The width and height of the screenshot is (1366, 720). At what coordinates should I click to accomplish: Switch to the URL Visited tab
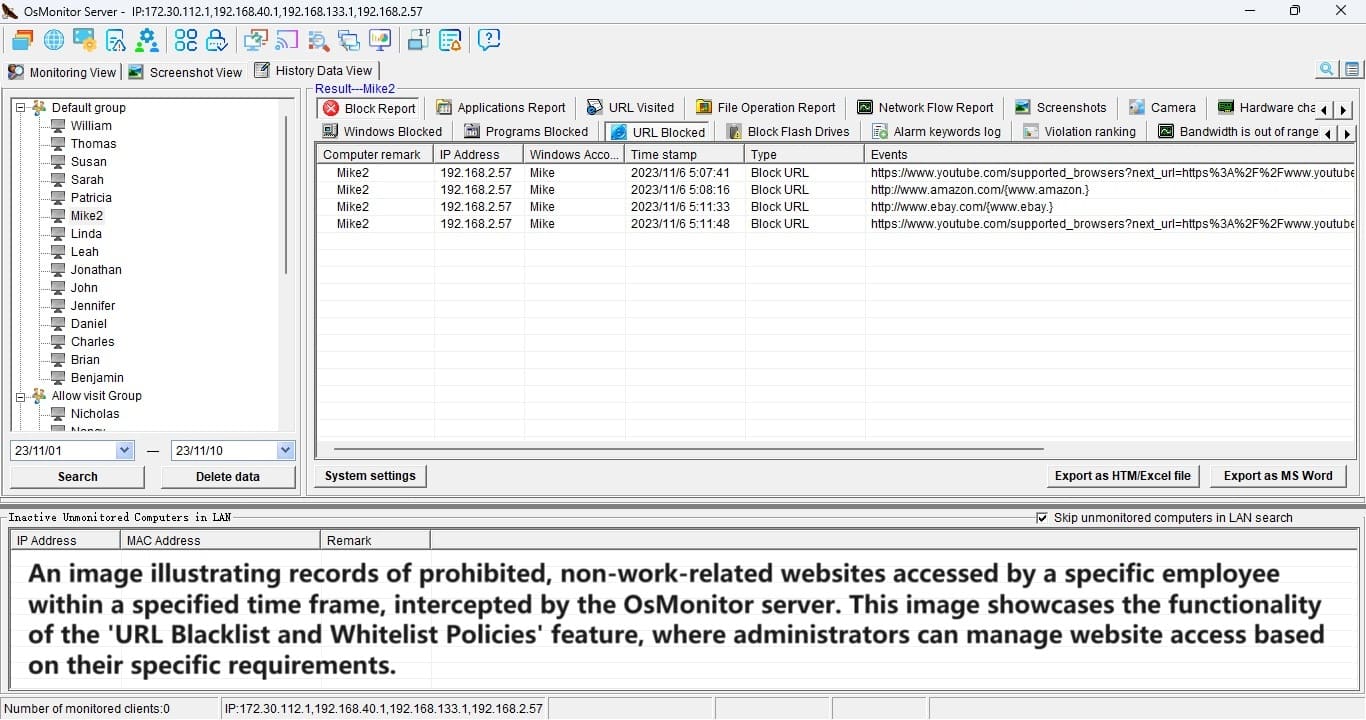630,107
